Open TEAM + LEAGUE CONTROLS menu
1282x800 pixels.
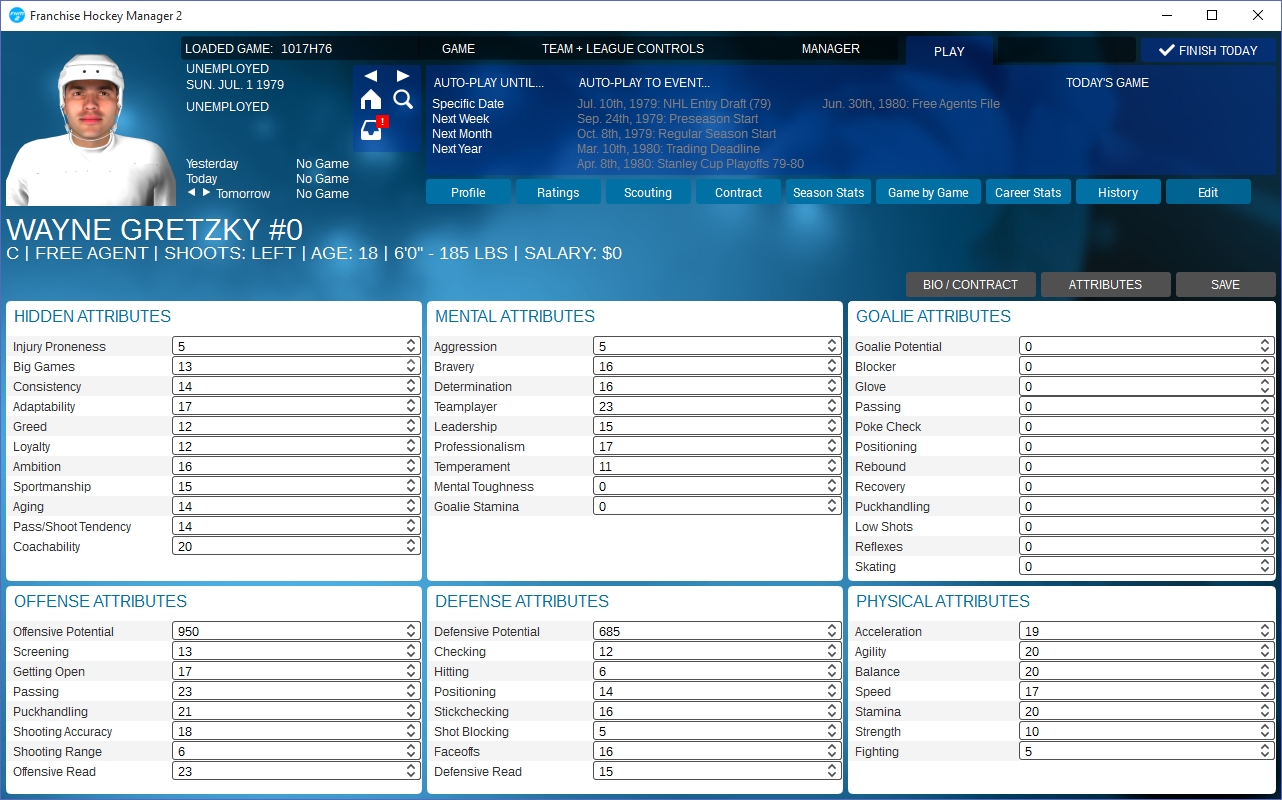point(623,48)
